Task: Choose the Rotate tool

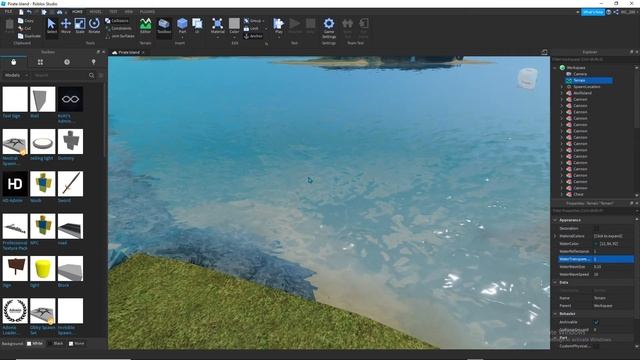Action: click(x=94, y=26)
